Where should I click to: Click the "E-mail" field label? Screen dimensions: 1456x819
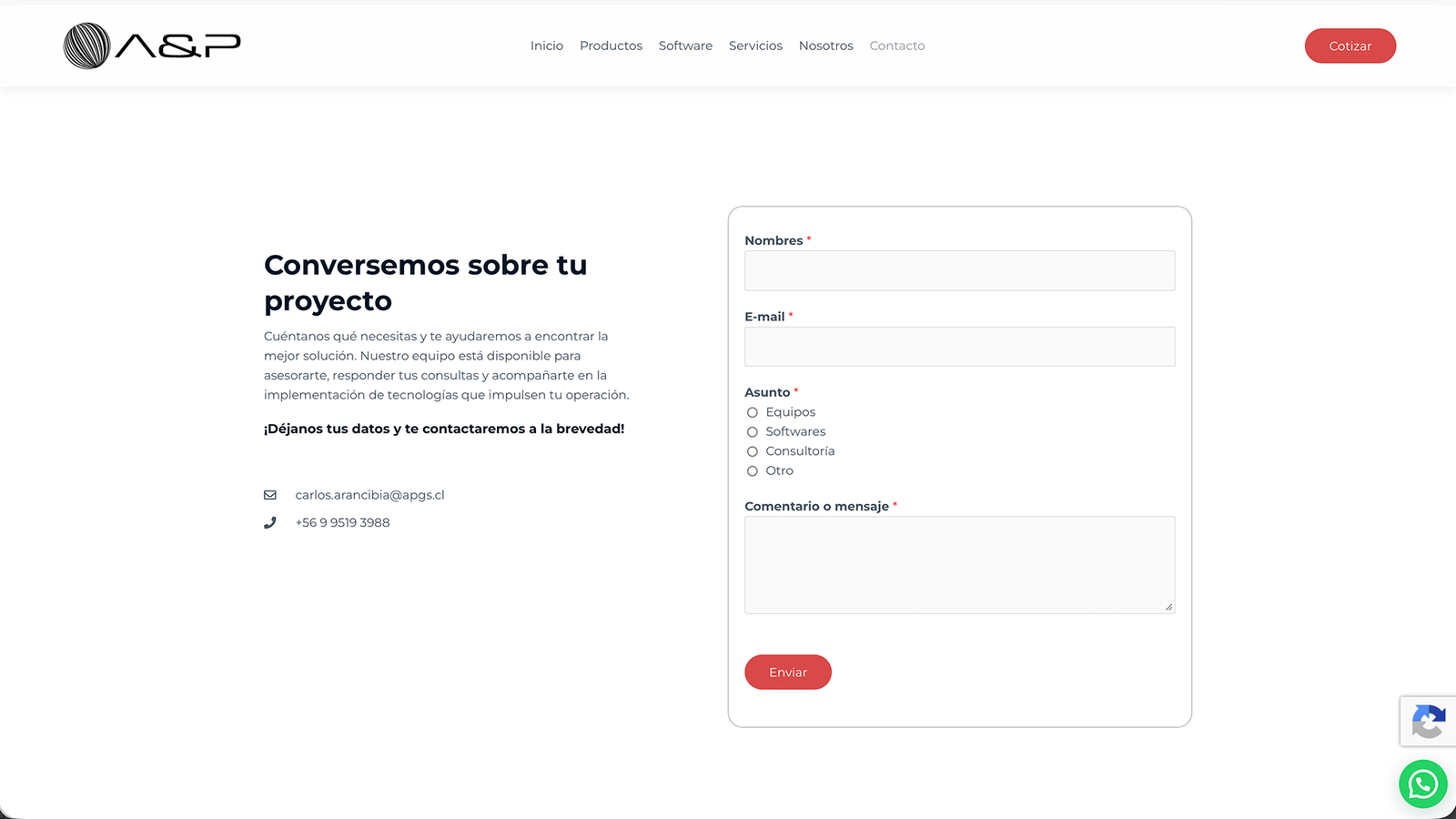click(x=764, y=317)
